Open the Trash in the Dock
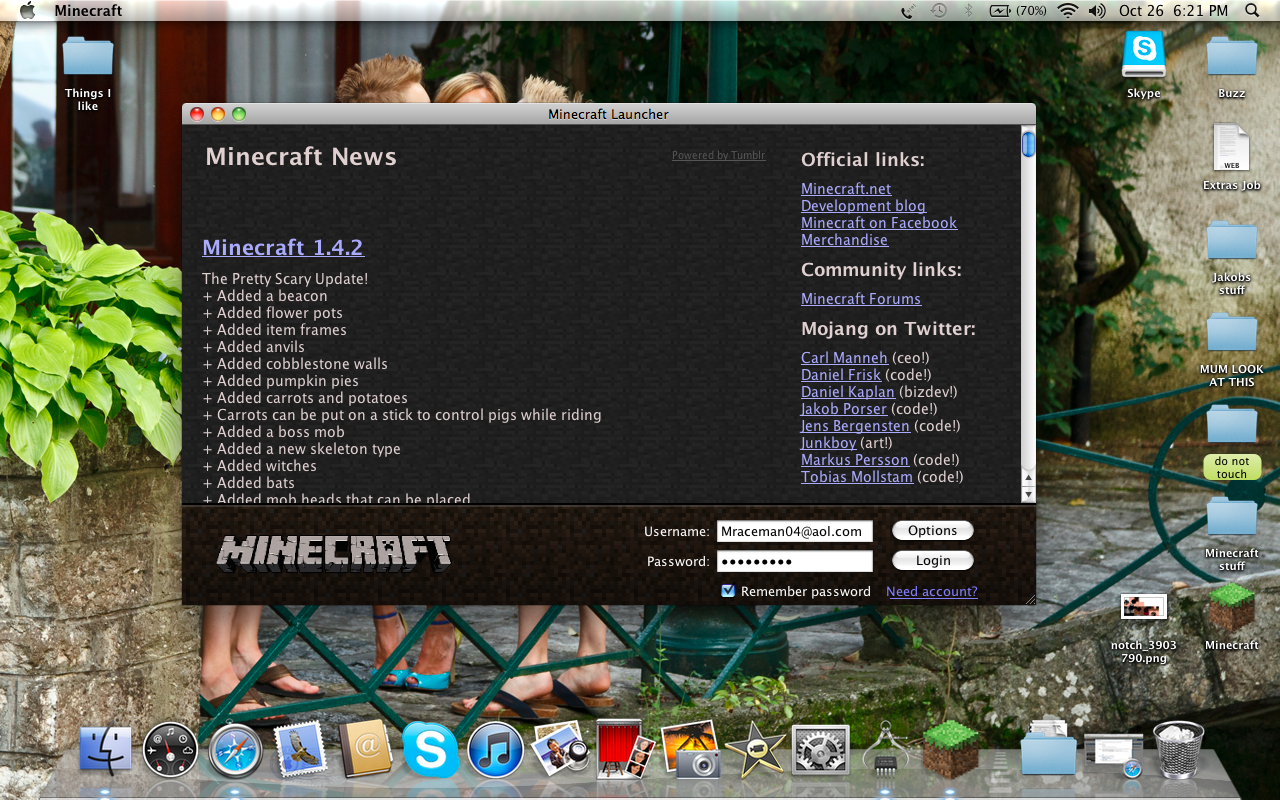Image resolution: width=1280 pixels, height=800 pixels. click(1178, 750)
